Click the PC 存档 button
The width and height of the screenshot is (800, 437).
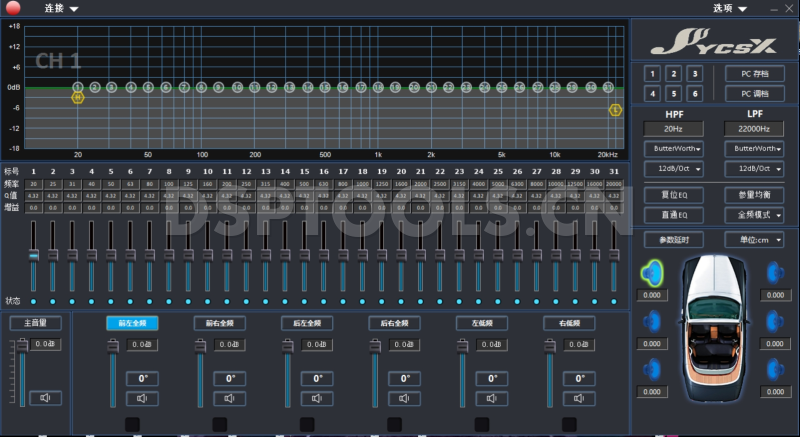(755, 74)
